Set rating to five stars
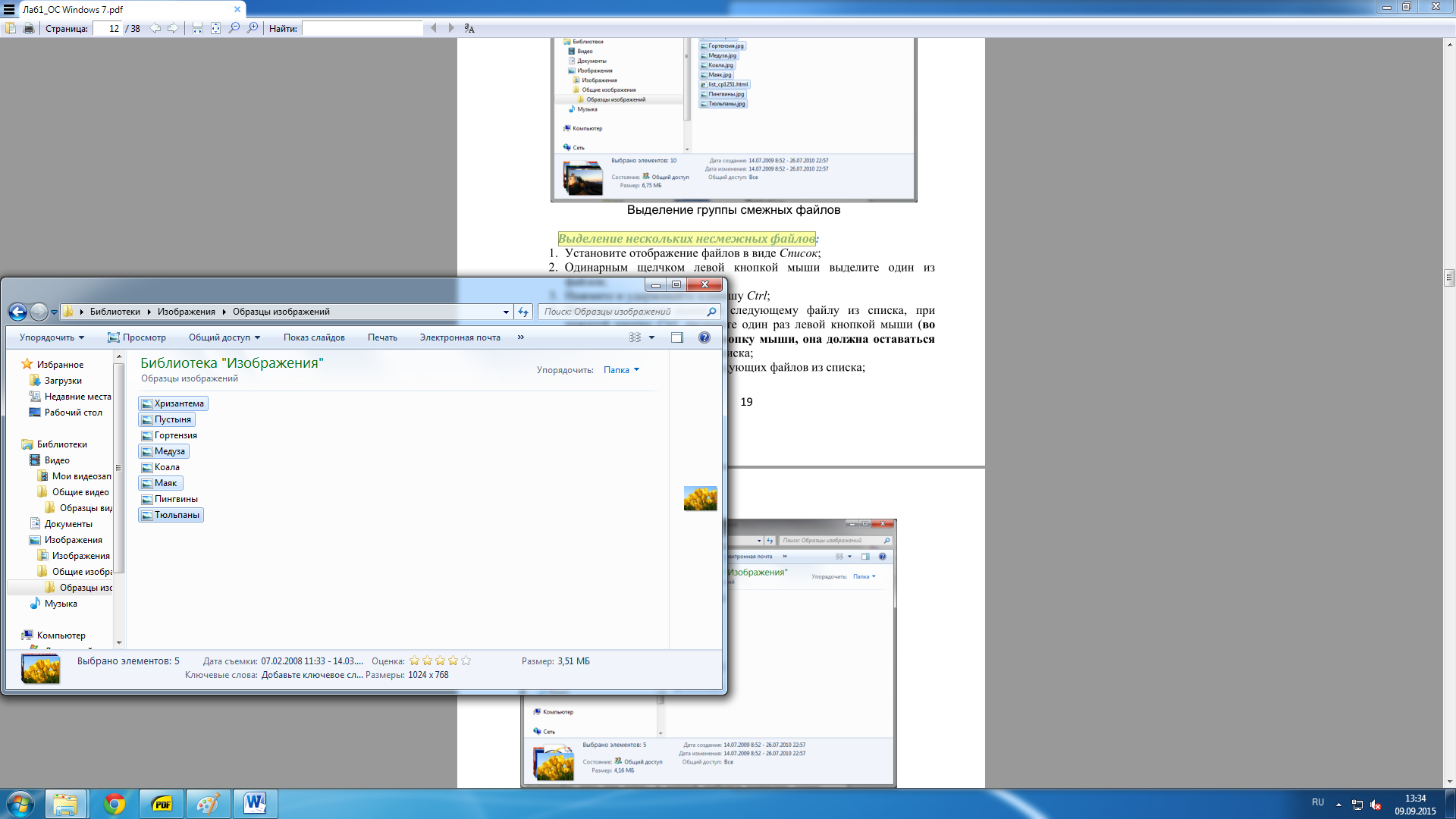Screen dimensions: 1456x819 pyautogui.click(x=466, y=661)
